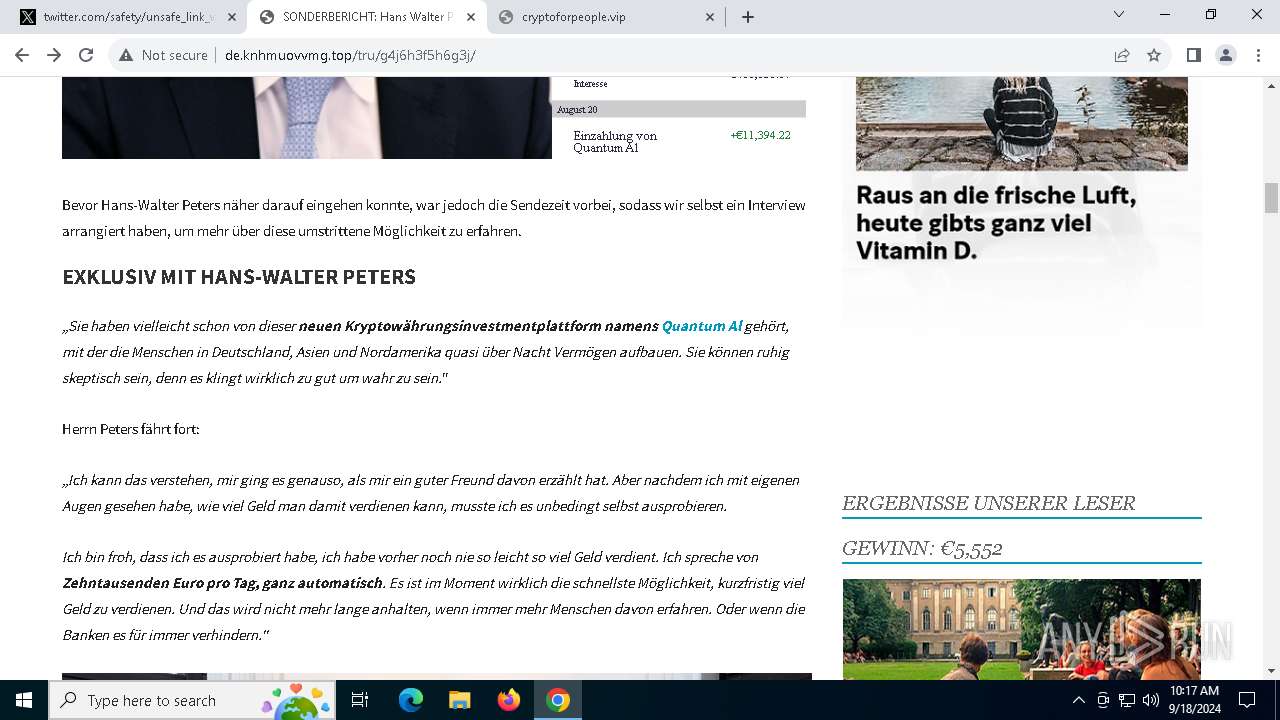1280x720 pixels.
Task: Click the Herrn Peters fährt fort text
Action: pyautogui.click(x=131, y=429)
